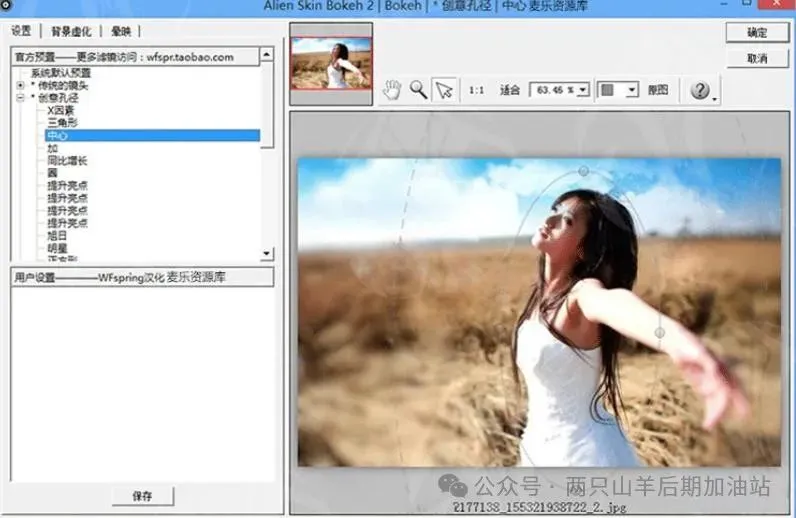Set preview zoom to 1:1
This screenshot has width=796, height=518.
[476, 90]
